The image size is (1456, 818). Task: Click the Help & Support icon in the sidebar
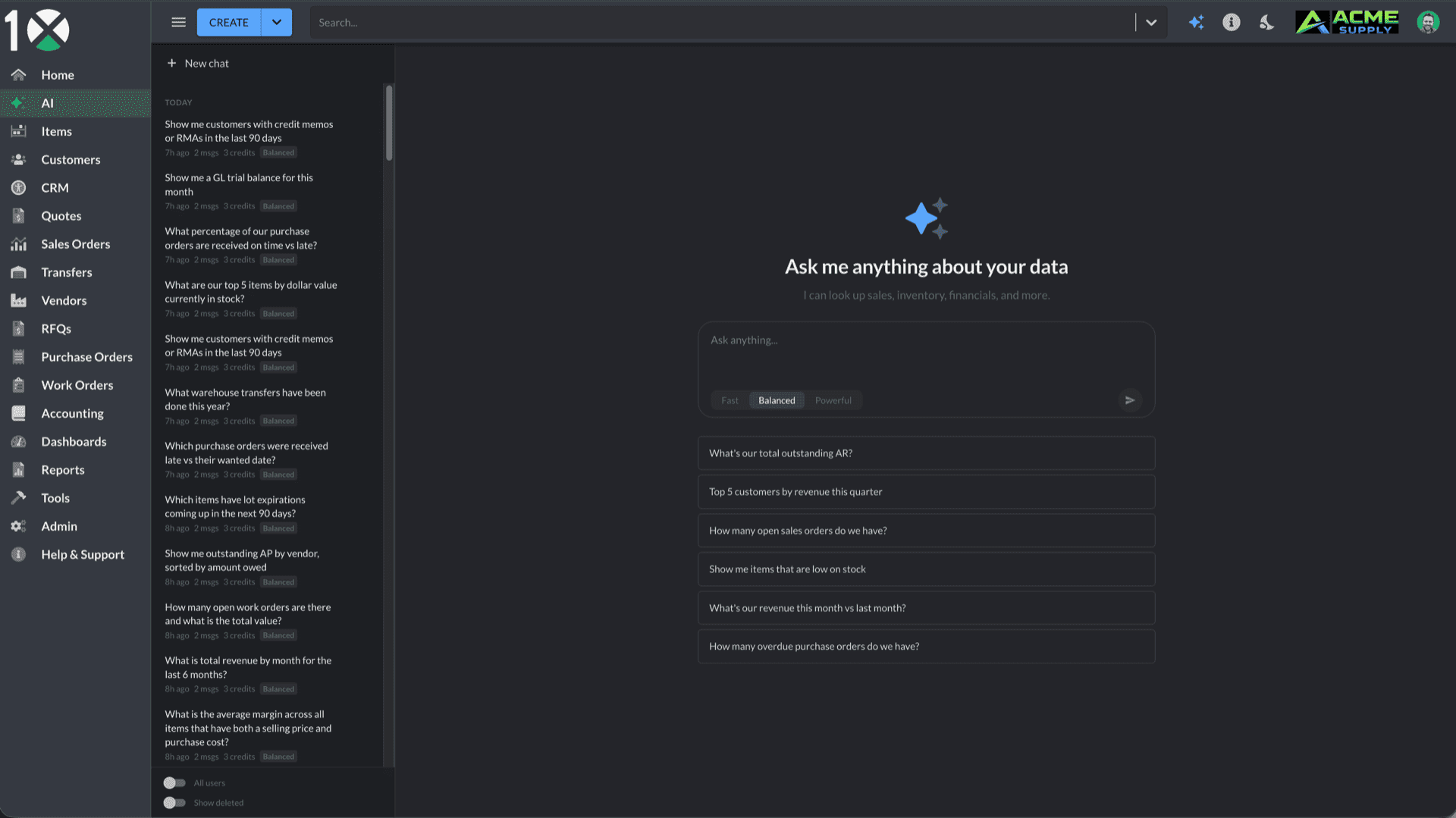[18, 554]
